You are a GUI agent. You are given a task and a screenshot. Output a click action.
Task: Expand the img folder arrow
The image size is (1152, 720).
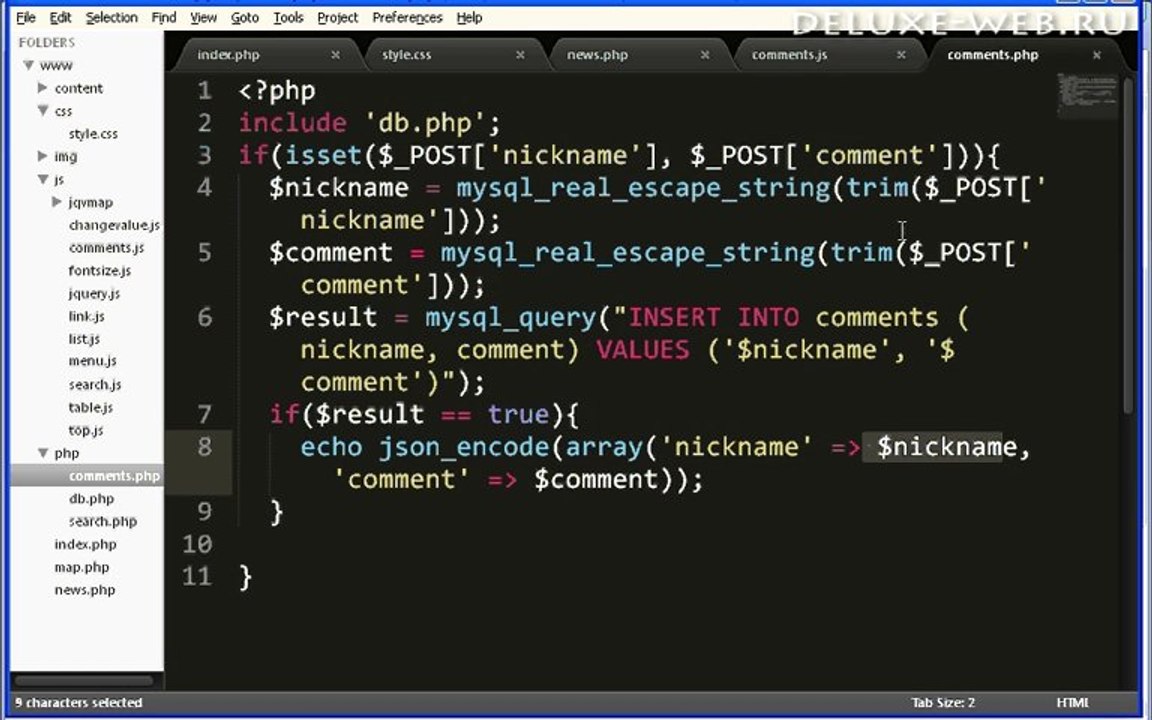43,156
